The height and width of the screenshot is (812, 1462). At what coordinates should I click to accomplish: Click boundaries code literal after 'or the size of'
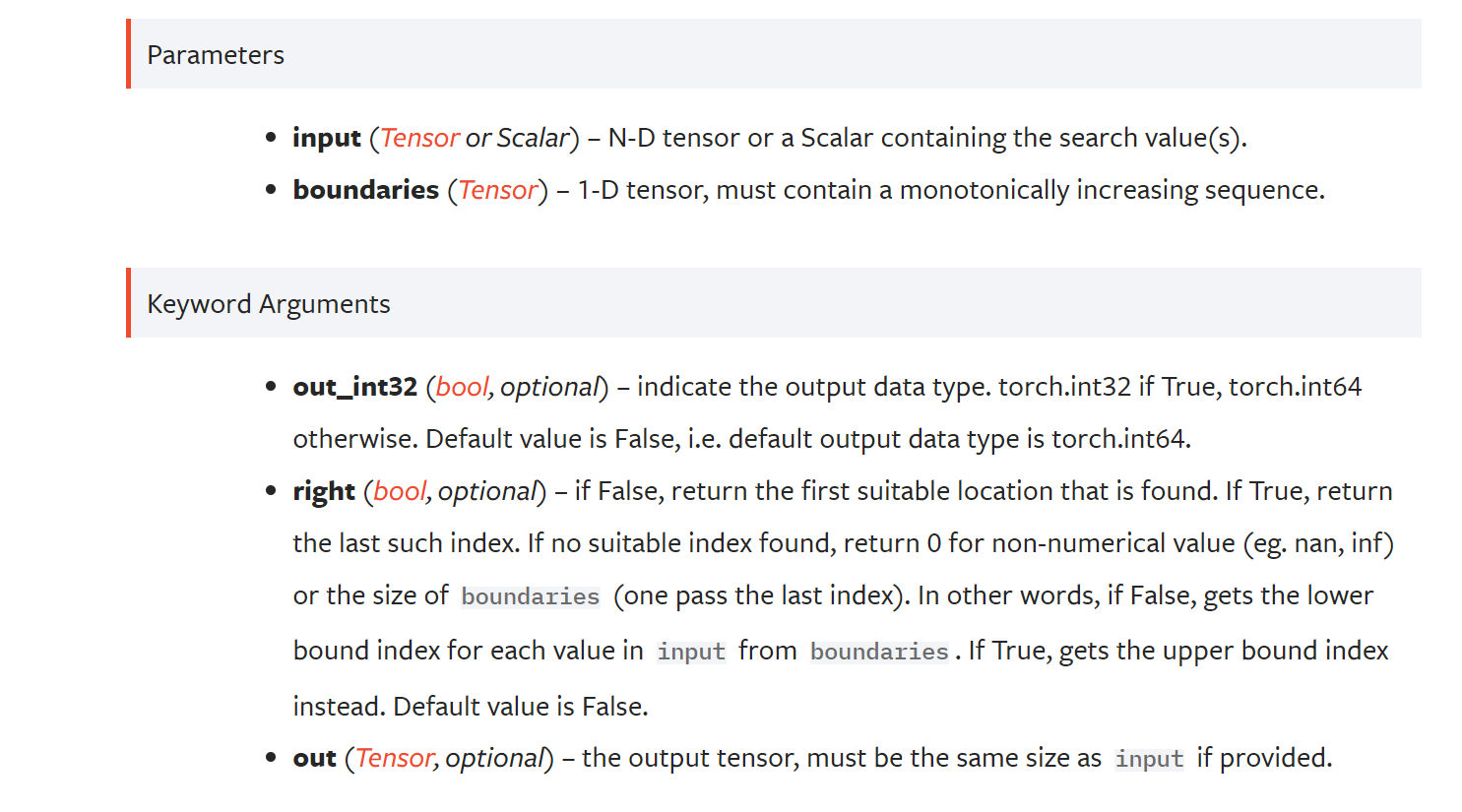[530, 596]
